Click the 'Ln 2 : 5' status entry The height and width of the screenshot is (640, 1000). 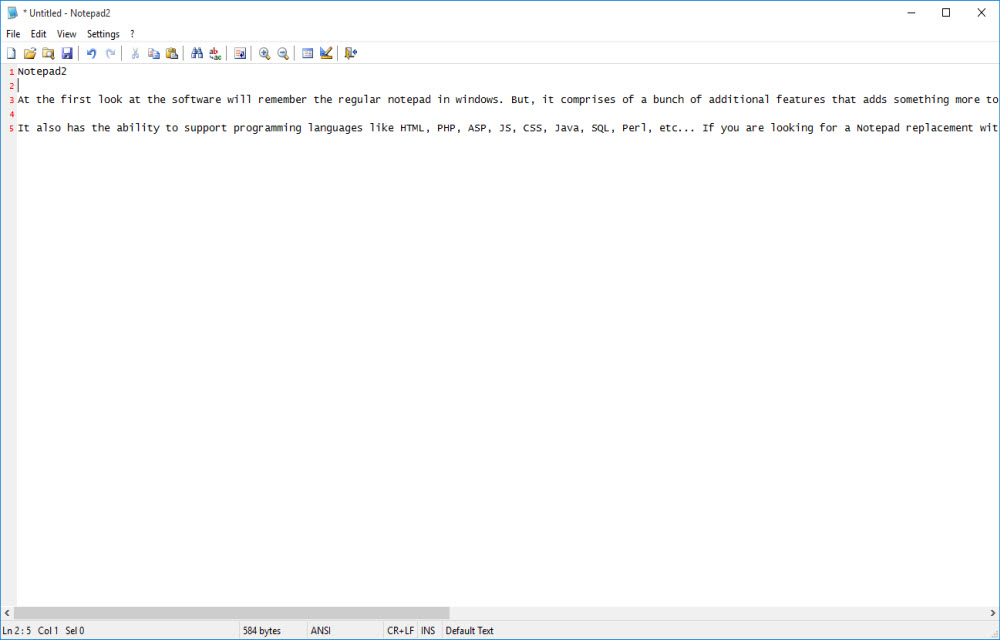click(17, 630)
